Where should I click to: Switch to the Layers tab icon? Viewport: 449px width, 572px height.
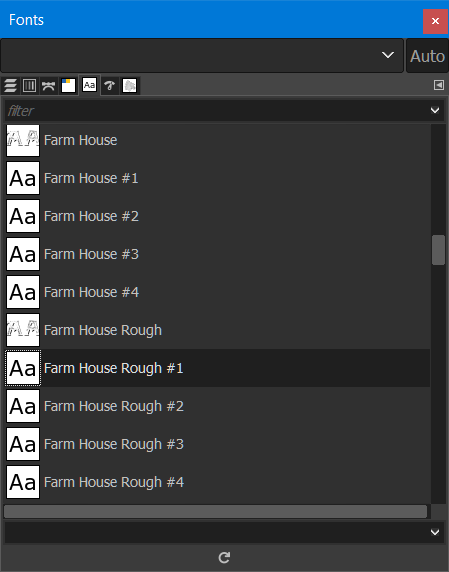[11, 86]
